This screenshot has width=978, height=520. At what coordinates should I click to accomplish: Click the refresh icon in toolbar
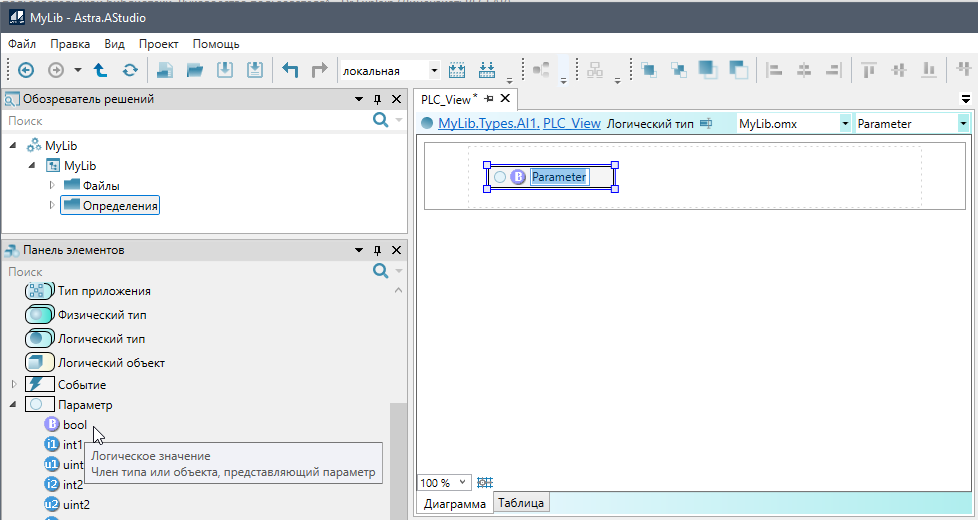(130, 70)
